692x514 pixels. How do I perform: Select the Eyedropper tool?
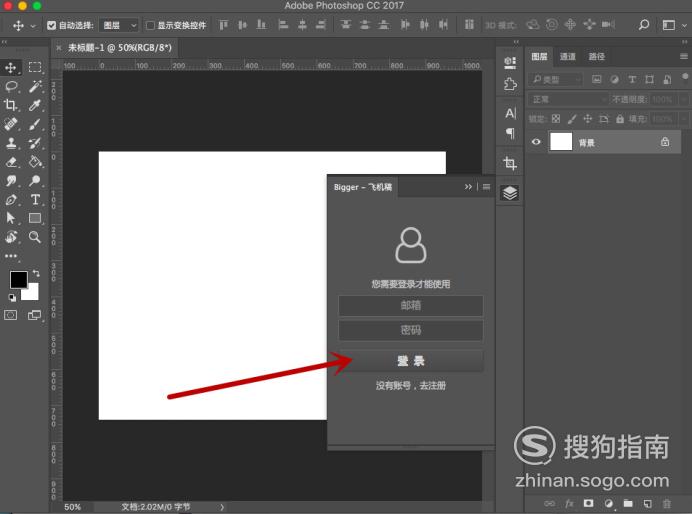[x=35, y=105]
